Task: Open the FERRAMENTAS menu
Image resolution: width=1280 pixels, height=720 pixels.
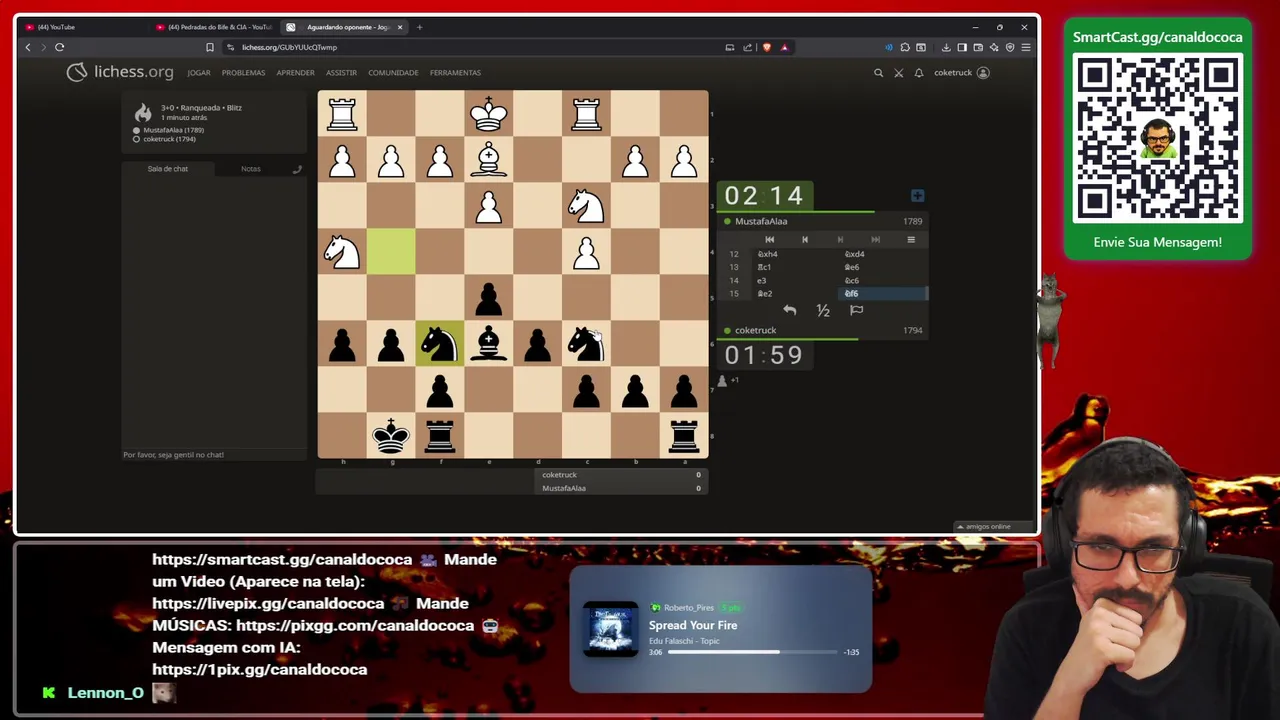Action: pyautogui.click(x=455, y=73)
